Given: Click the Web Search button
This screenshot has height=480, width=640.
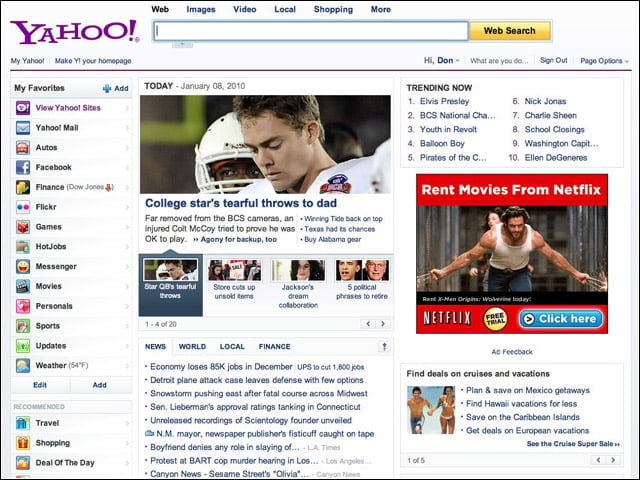Looking at the screenshot, I should coord(510,31).
